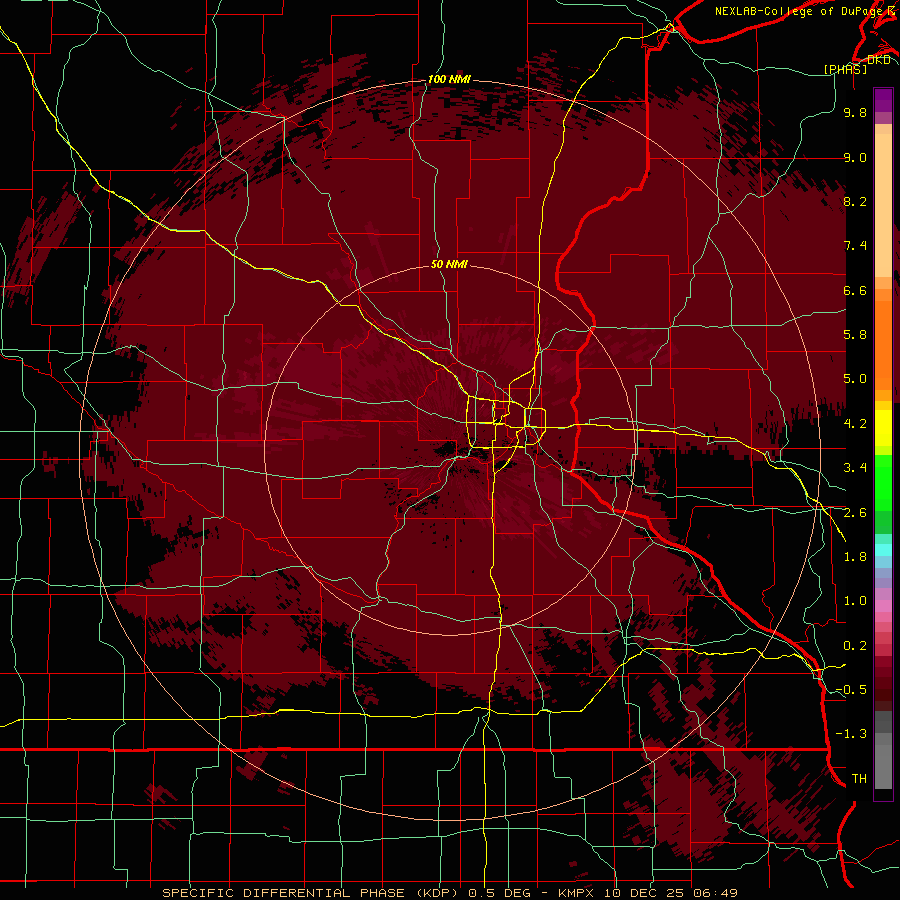This screenshot has height=900, width=900.
Task: Click the -0.5 legend value
Action: 851,690
